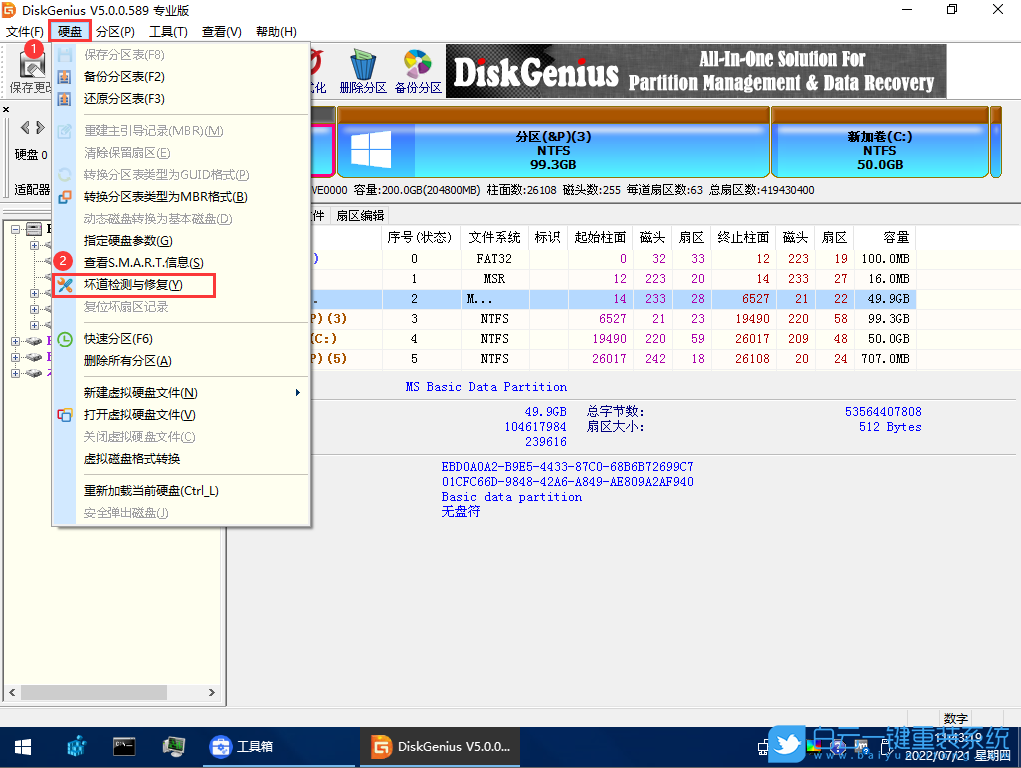Viewport: 1021px width, 768px height.
Task: Click the back navigation arrow above 硬盘 0
Action: click(x=25, y=127)
